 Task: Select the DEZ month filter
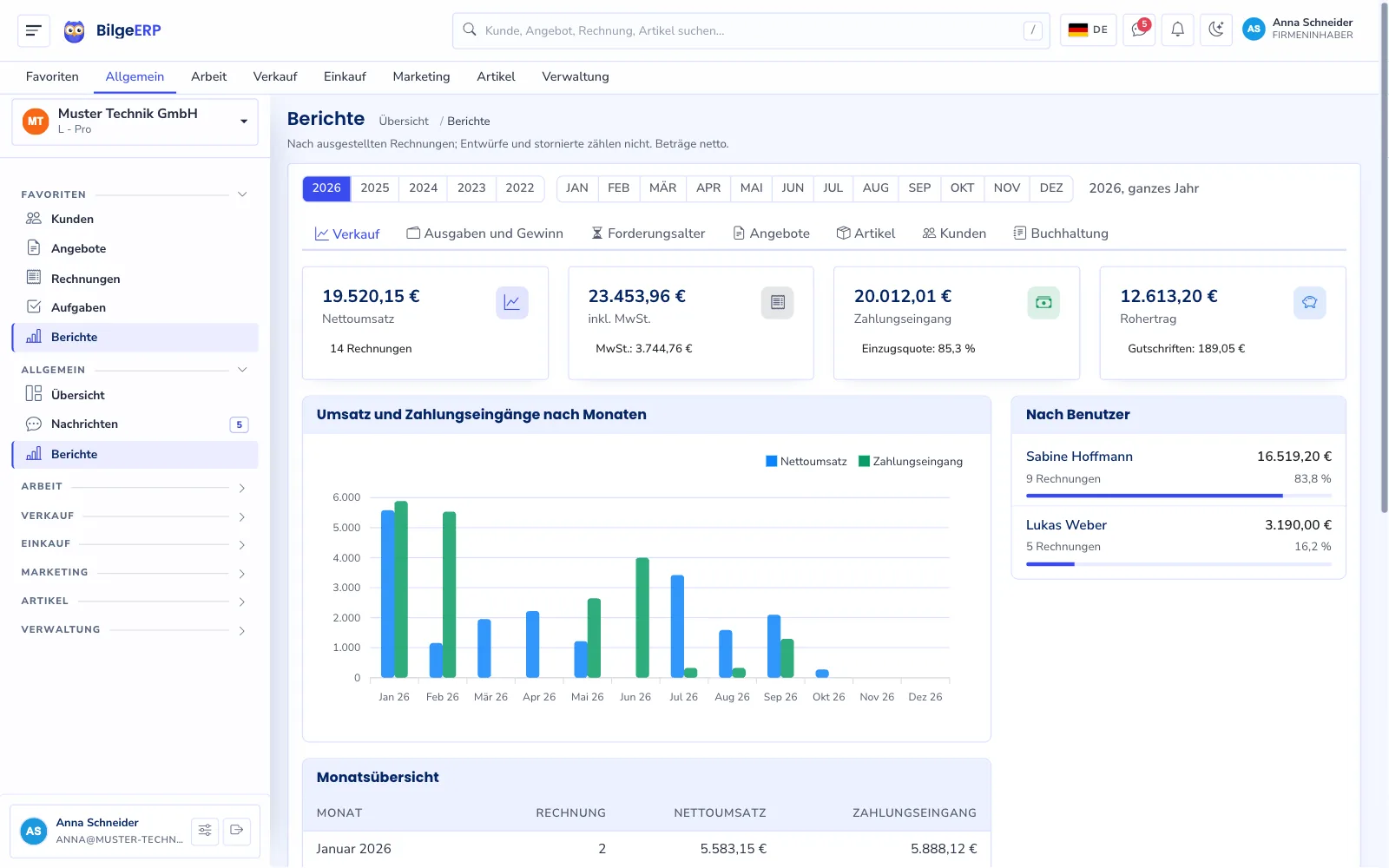(x=1051, y=188)
